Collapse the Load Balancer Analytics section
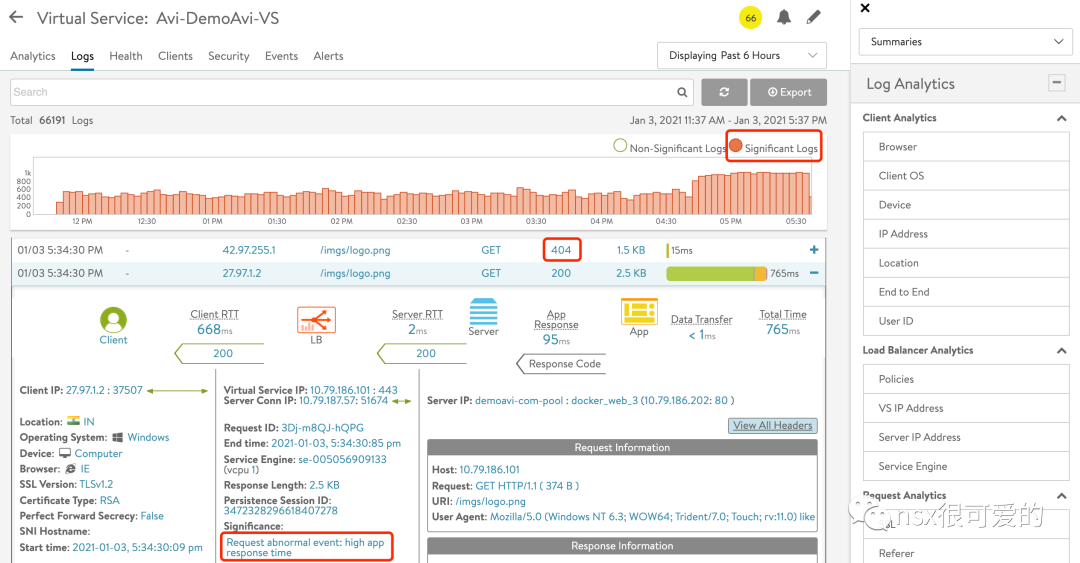1080x563 pixels. pyautogui.click(x=1061, y=351)
